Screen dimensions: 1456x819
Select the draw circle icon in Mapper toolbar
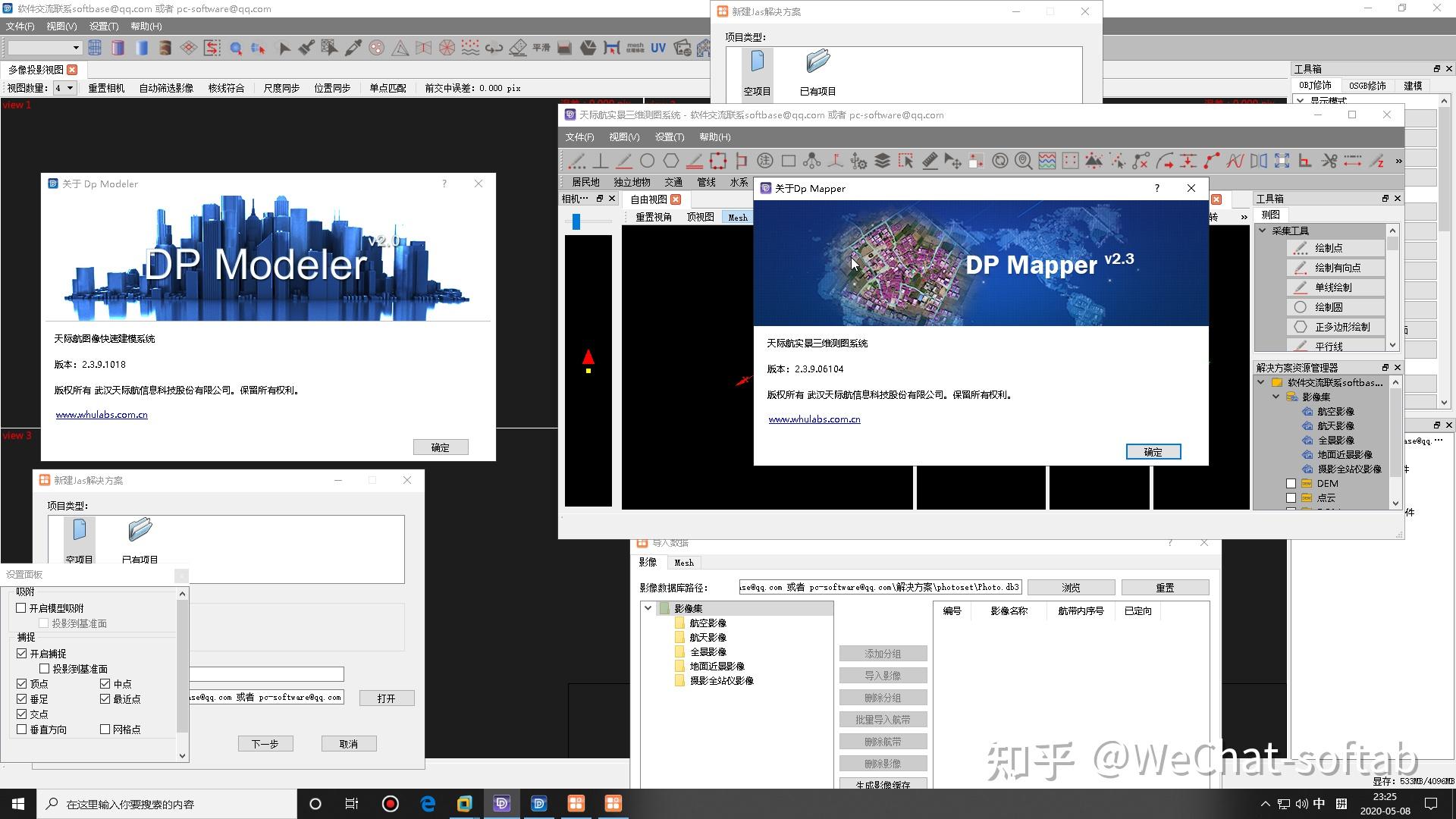647,161
